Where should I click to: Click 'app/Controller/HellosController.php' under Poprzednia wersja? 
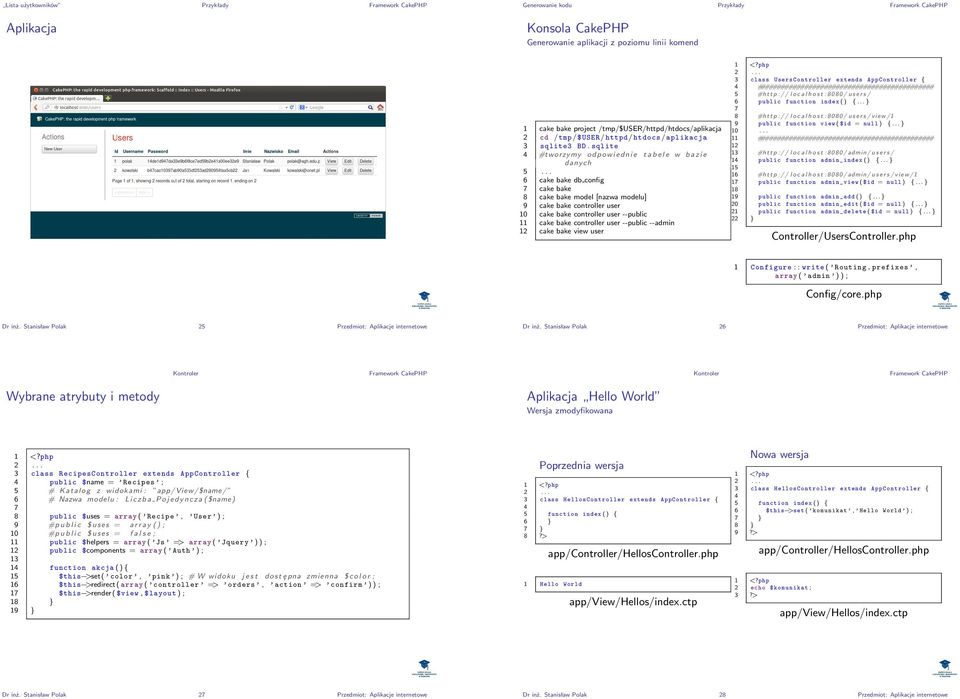point(633,554)
